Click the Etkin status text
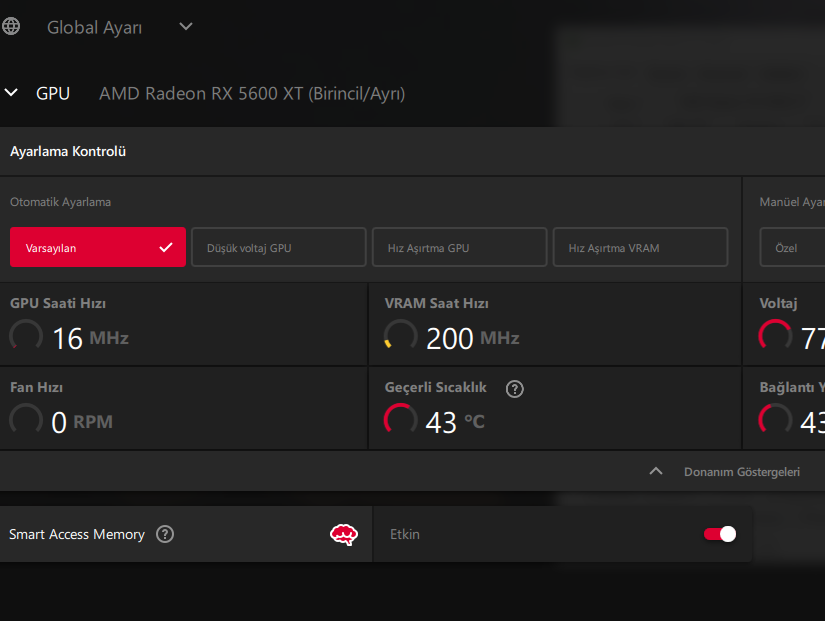 (x=405, y=534)
